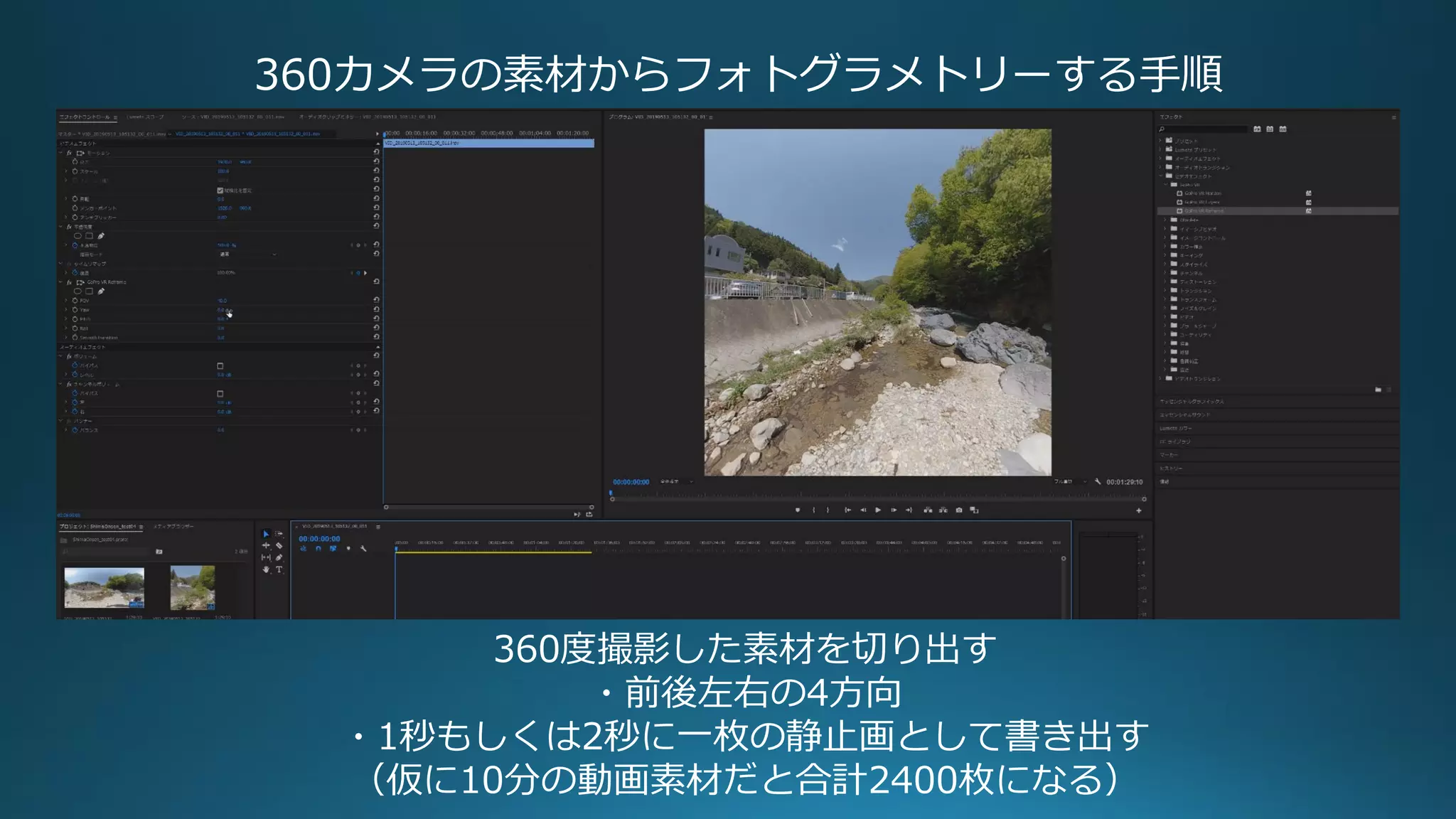Toggle the Volume Bypass checkbox
This screenshot has height=819, width=1456.
click(x=220, y=365)
